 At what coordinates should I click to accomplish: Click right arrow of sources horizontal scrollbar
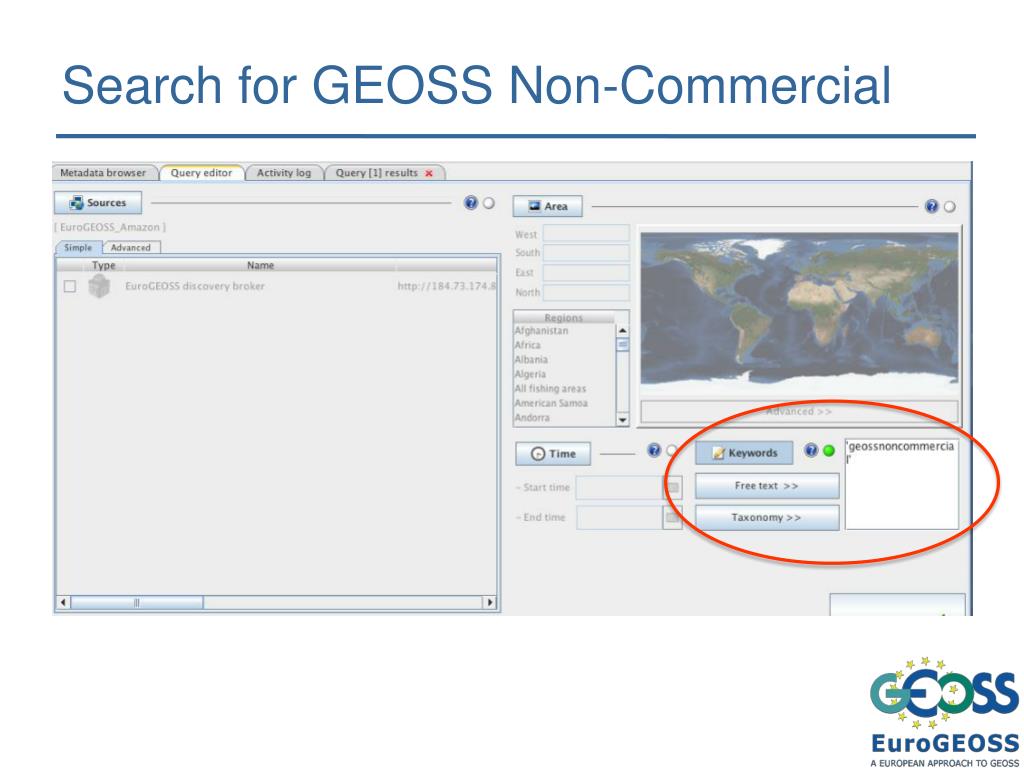point(490,602)
